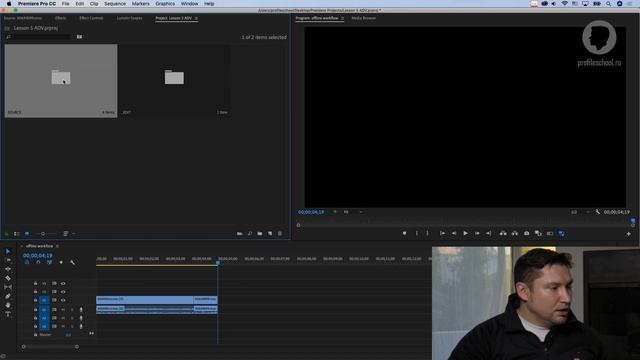
Task: Select the Slip tool
Action: tap(8, 287)
